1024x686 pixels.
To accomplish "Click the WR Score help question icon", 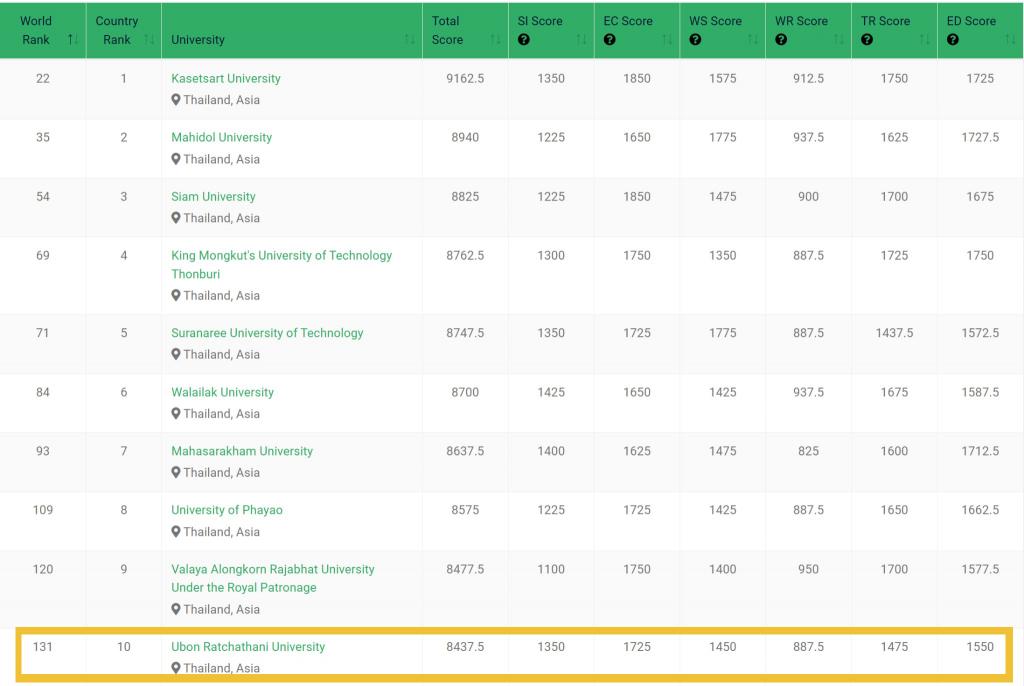I will click(781, 40).
